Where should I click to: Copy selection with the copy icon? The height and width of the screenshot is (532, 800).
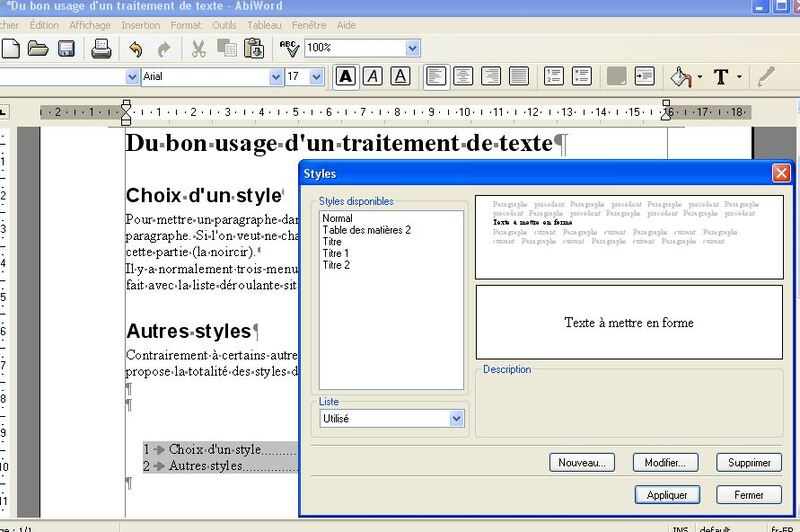pos(226,48)
